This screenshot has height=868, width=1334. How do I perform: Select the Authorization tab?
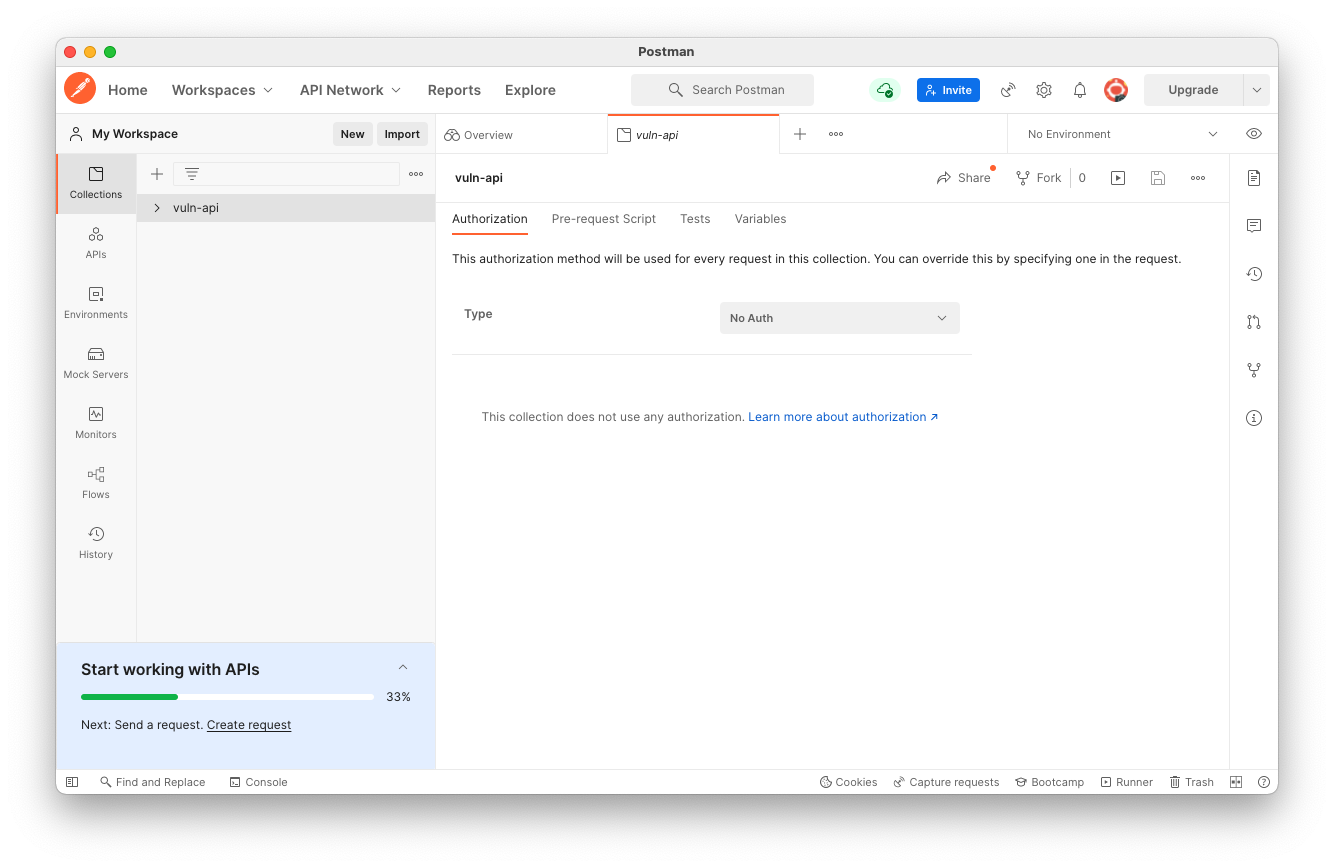(x=490, y=219)
